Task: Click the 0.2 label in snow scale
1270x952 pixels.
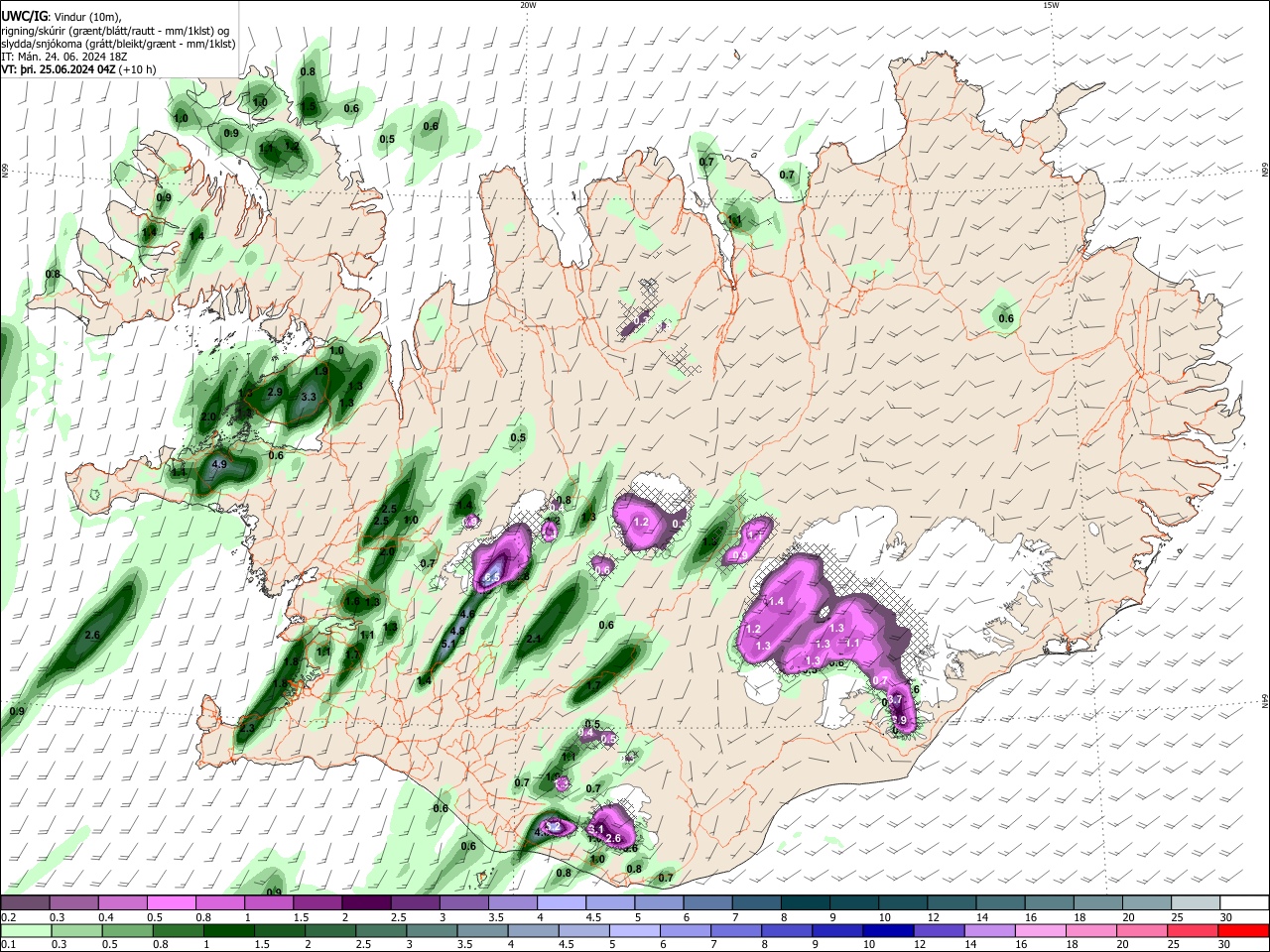Action: coord(9,917)
